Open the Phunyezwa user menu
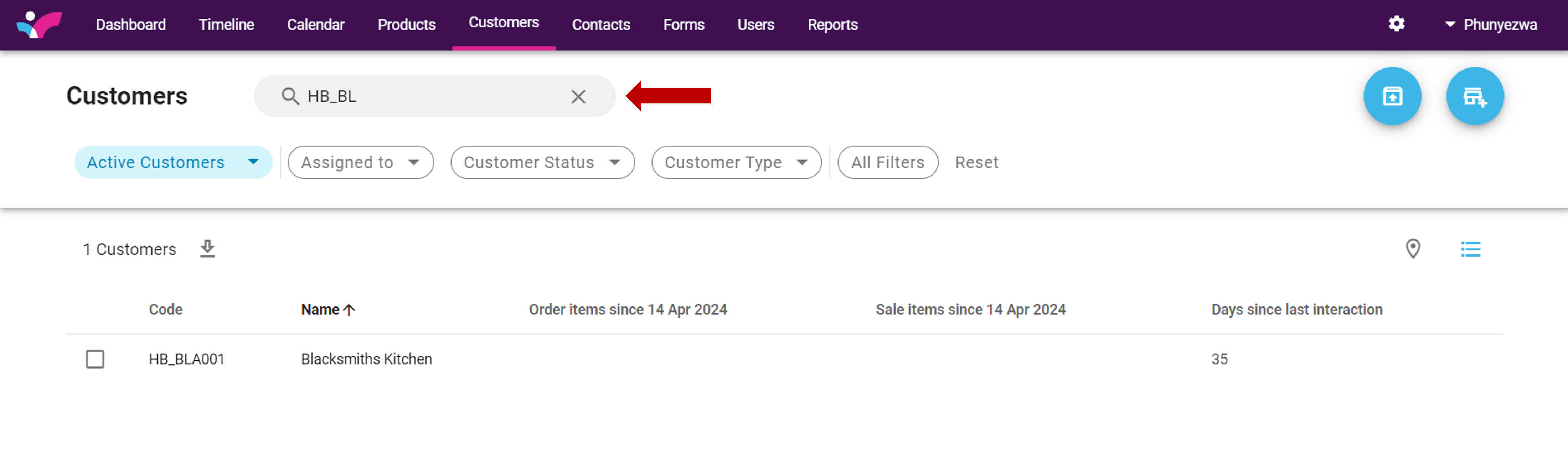Screen dimensions: 1568x457 tap(1490, 24)
